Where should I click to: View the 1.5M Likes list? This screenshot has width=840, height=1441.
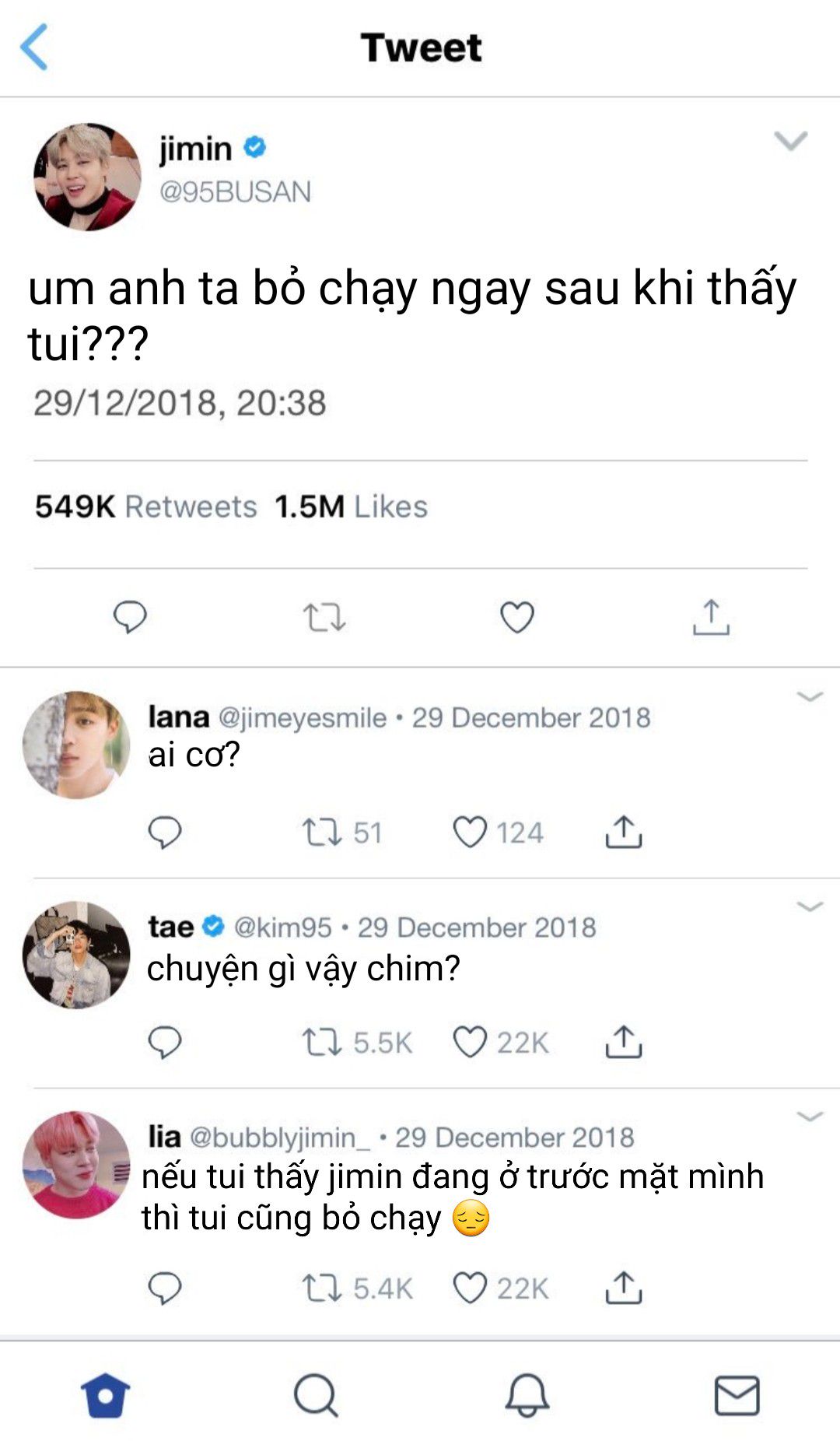[x=351, y=507]
